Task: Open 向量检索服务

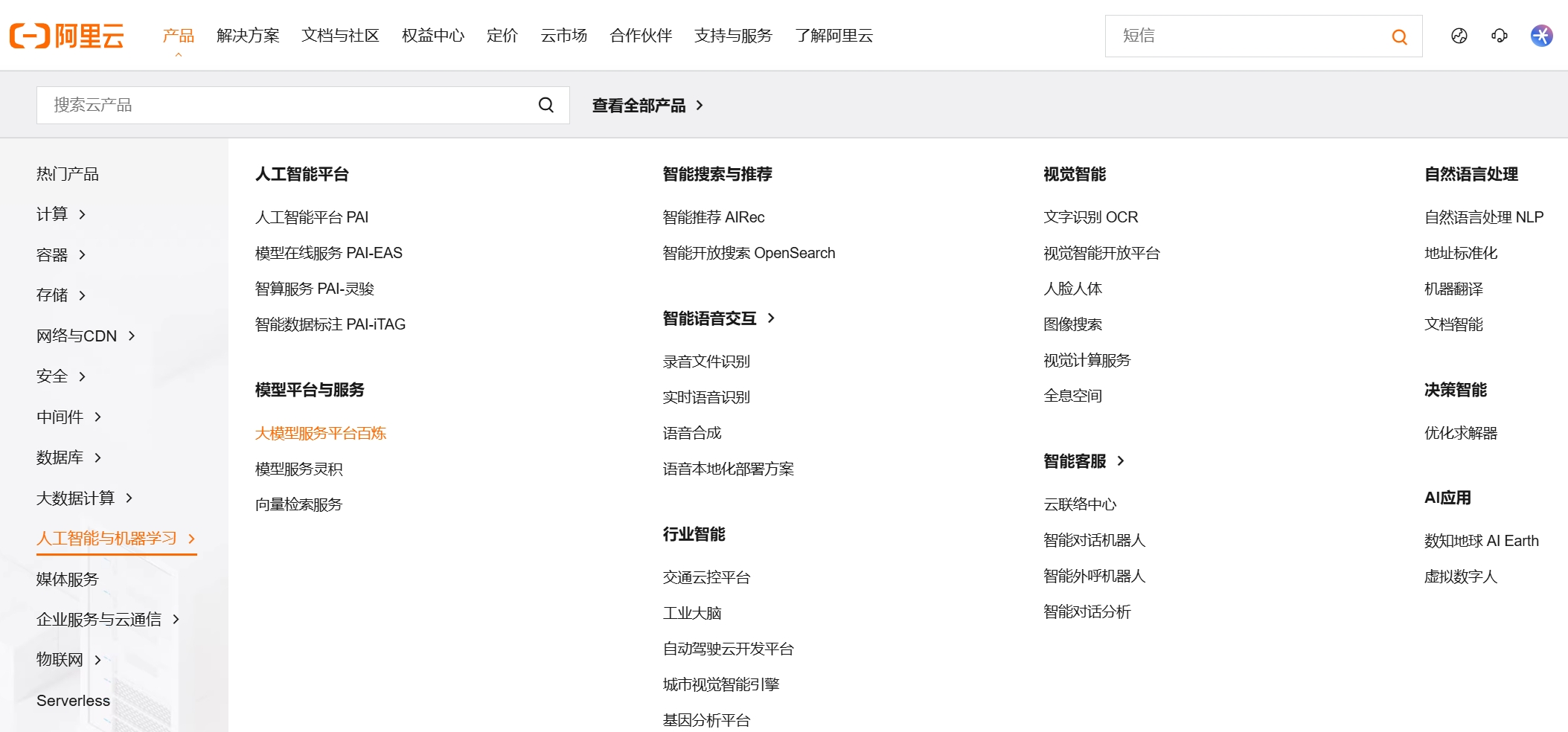Action: [x=299, y=504]
